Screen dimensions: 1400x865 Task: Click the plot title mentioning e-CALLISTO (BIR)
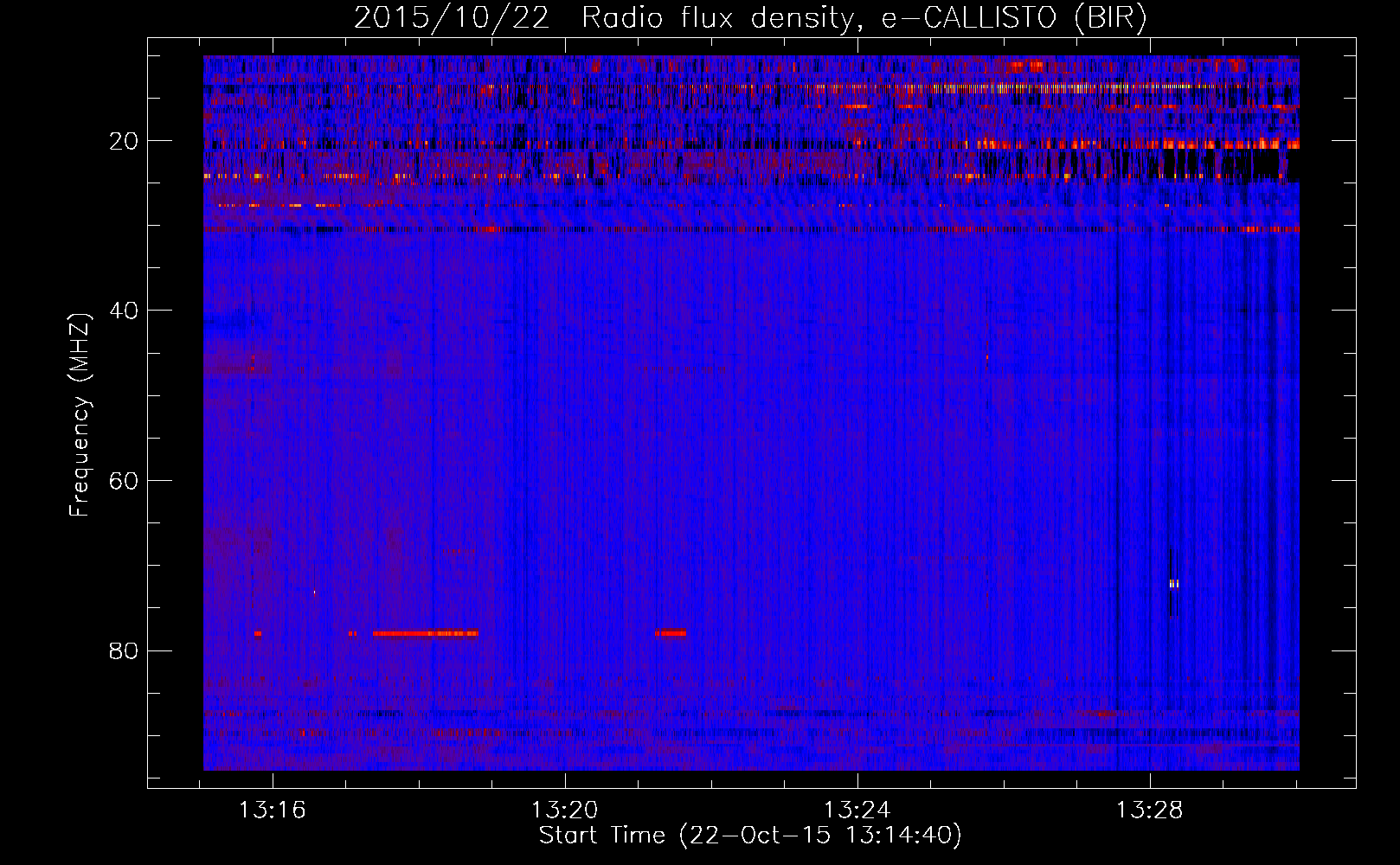(750, 18)
